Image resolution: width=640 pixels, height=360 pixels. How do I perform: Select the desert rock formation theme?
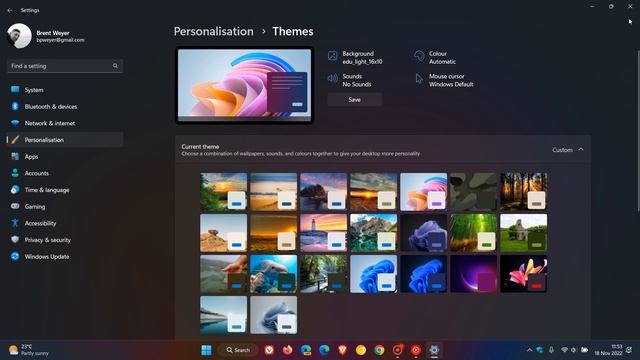(224, 233)
